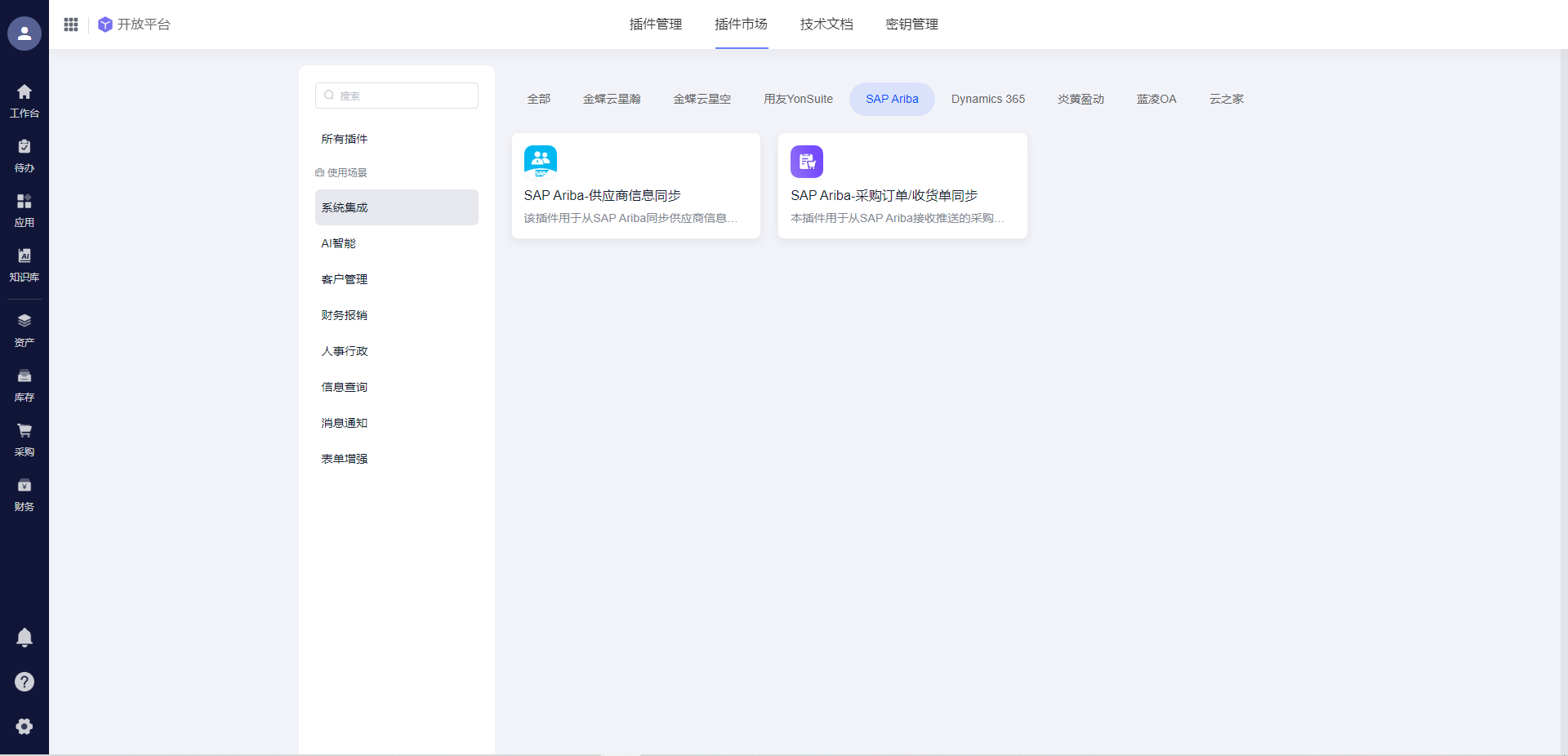Filter by Dynamics 365 category
The height and width of the screenshot is (756, 1568).
[987, 99]
